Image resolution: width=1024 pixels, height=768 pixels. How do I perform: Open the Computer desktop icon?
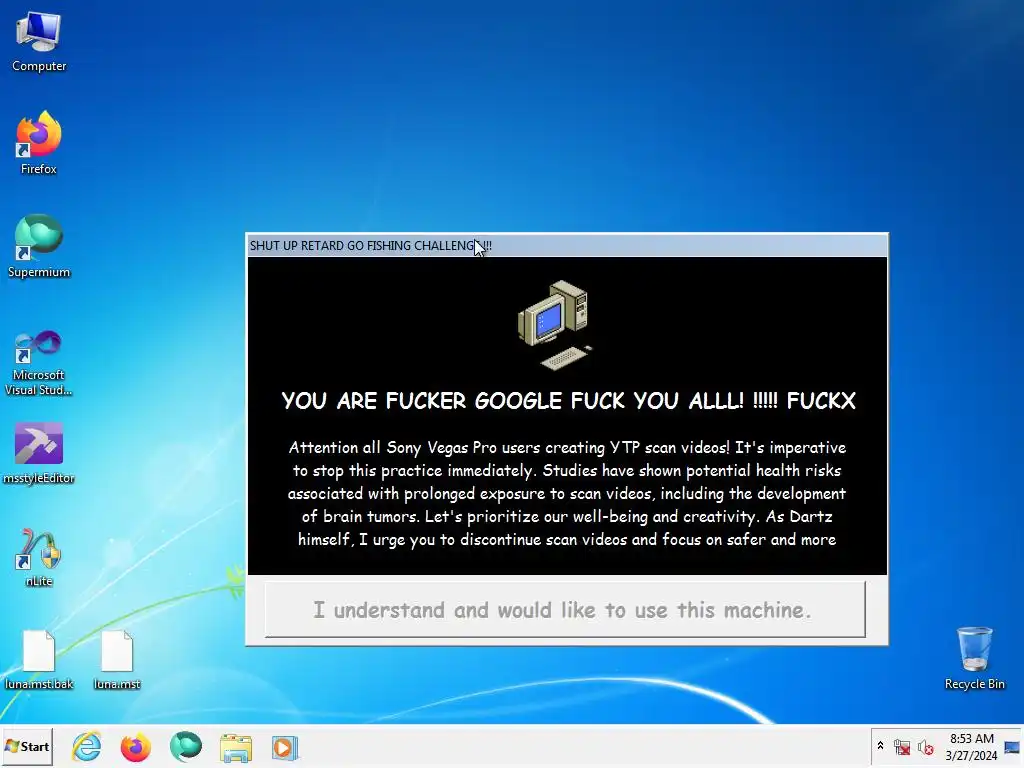click(x=39, y=42)
